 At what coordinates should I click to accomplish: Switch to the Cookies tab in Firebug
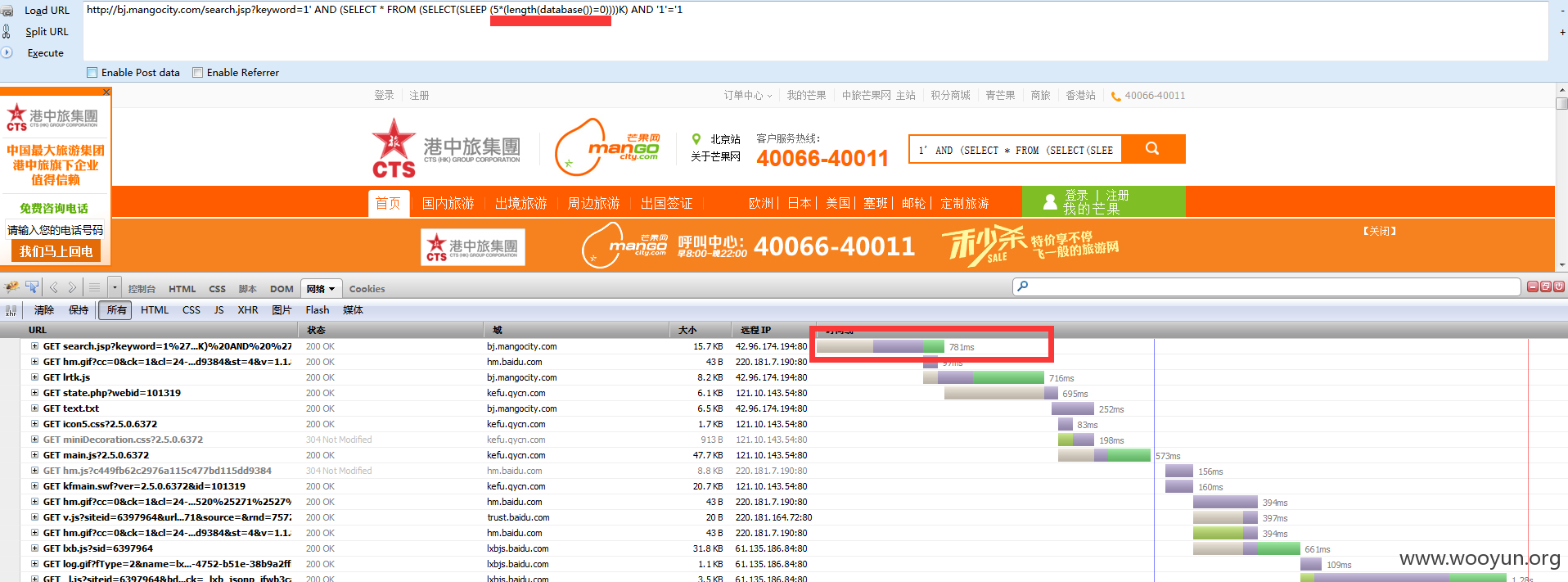[x=367, y=289]
